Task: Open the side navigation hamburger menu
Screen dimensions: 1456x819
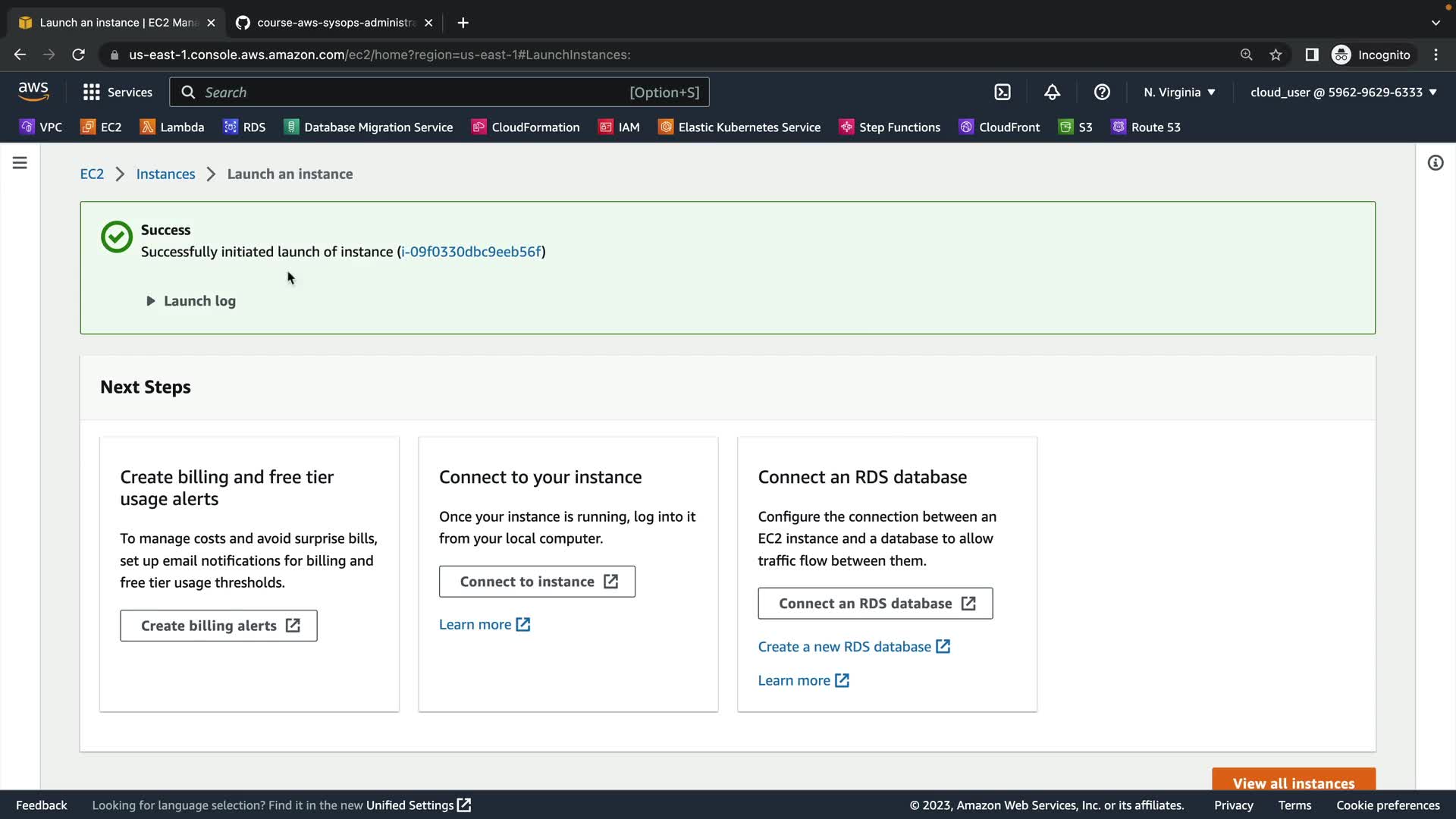Action: tap(20, 163)
